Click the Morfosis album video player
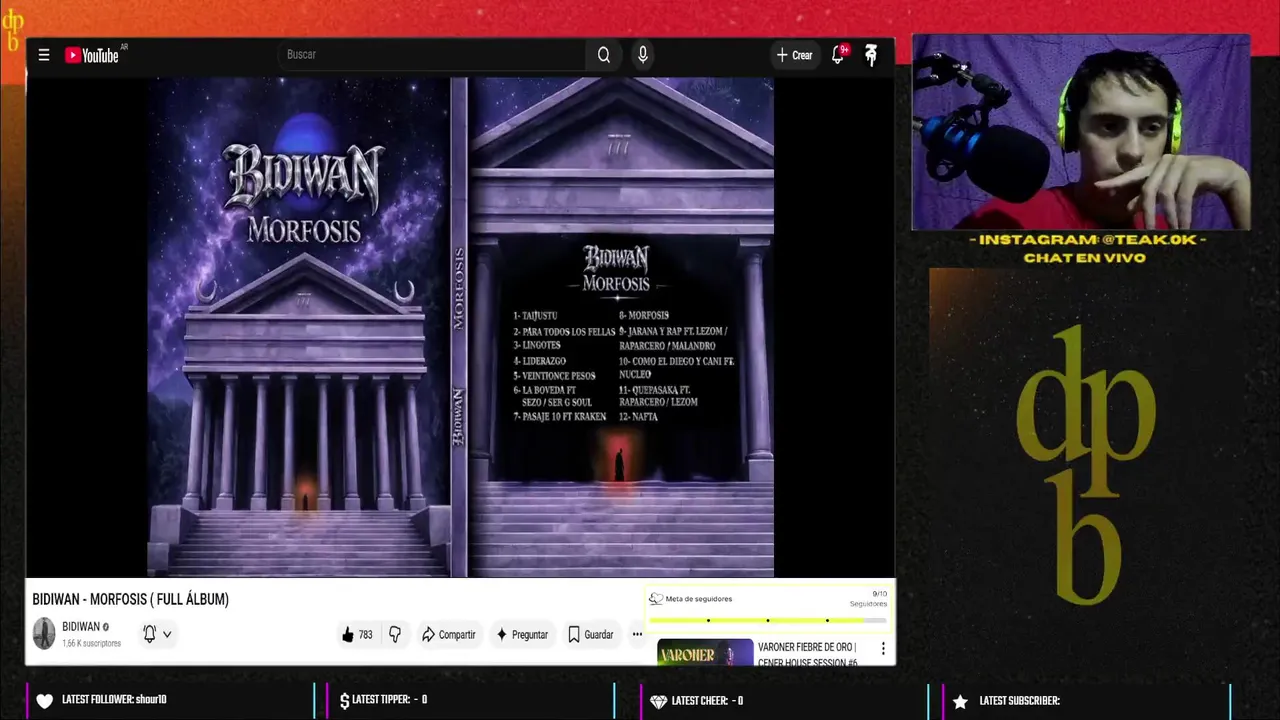The height and width of the screenshot is (720, 1280). click(460, 327)
